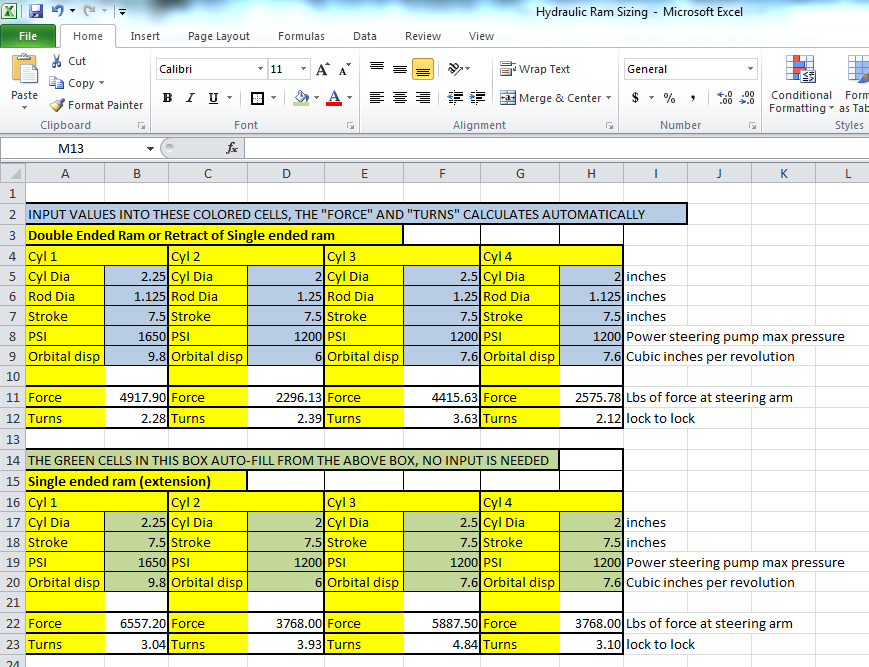The image size is (869, 667).
Task: Open the Page Layout tab
Action: tap(219, 36)
